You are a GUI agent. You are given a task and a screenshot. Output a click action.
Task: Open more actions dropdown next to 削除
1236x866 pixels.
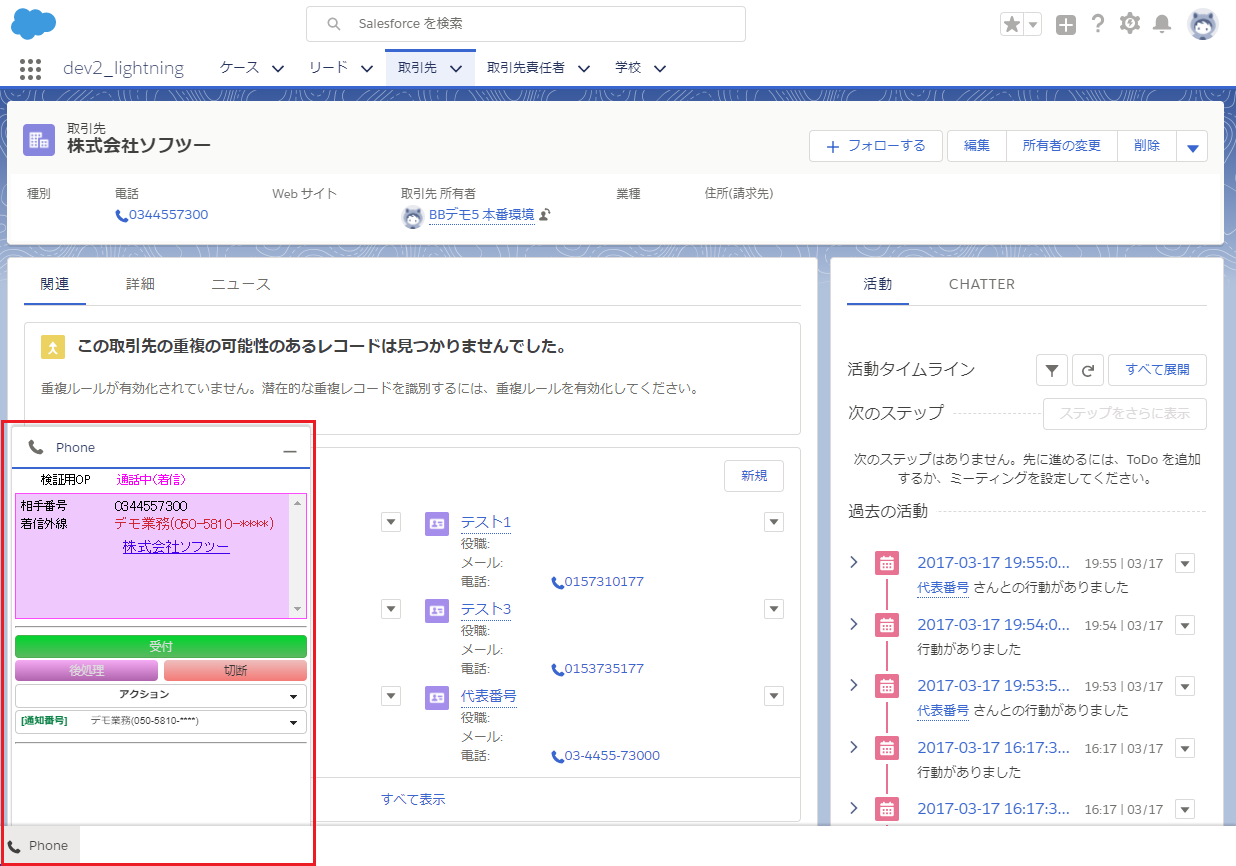pyautogui.click(x=1192, y=147)
